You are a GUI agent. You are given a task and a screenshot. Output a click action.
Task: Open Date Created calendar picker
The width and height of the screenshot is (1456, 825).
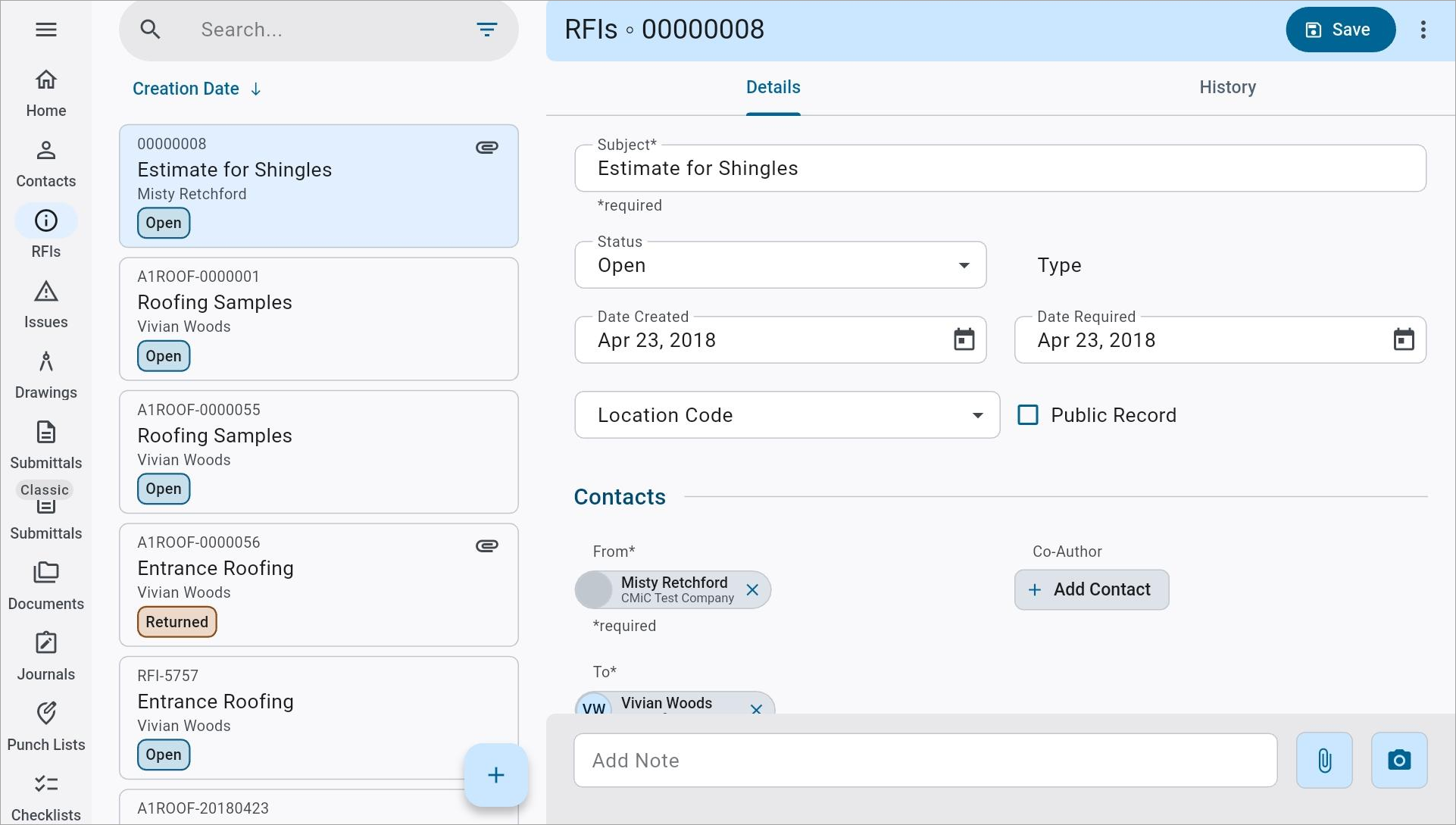click(x=964, y=339)
